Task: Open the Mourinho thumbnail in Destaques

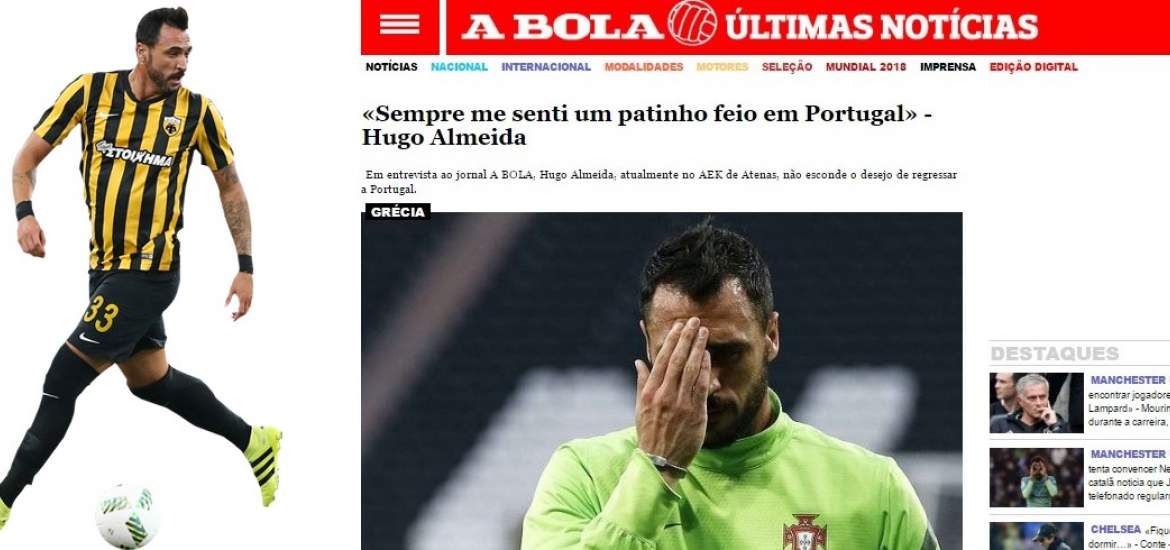Action: 1036,403
